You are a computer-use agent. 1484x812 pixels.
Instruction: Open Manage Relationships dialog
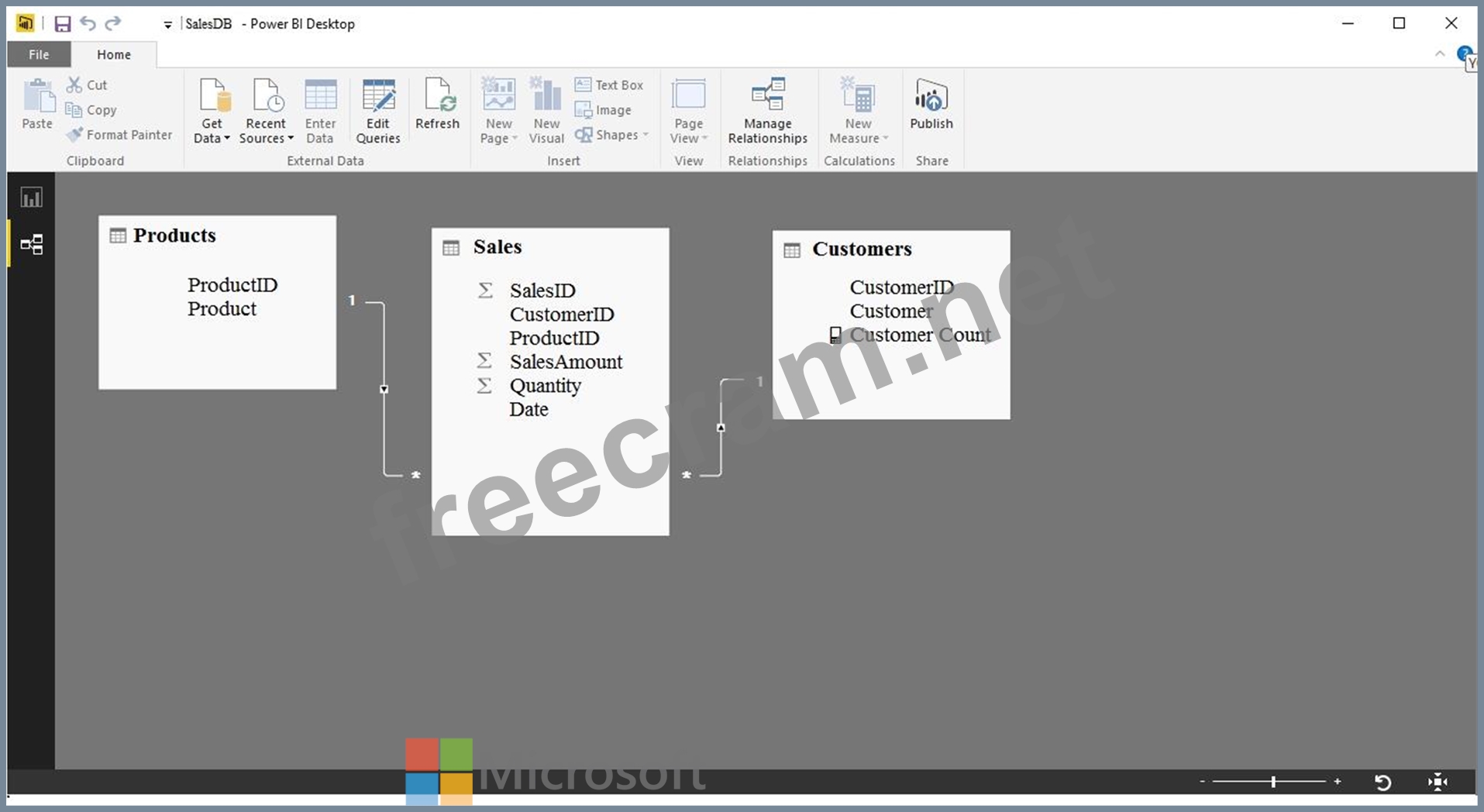(767, 111)
